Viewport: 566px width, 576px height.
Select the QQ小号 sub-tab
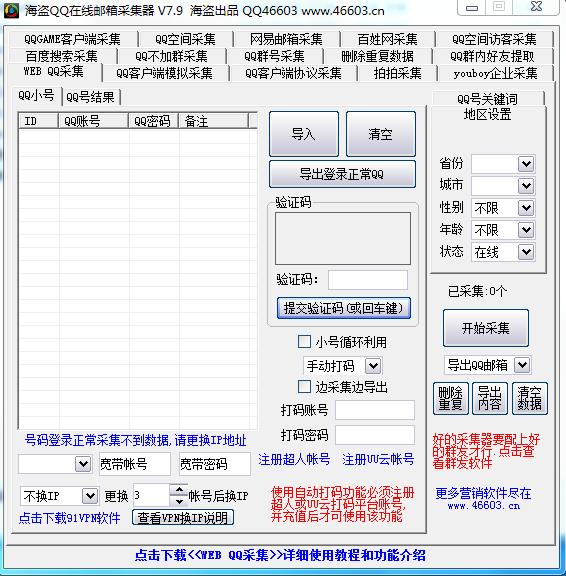(x=36, y=96)
